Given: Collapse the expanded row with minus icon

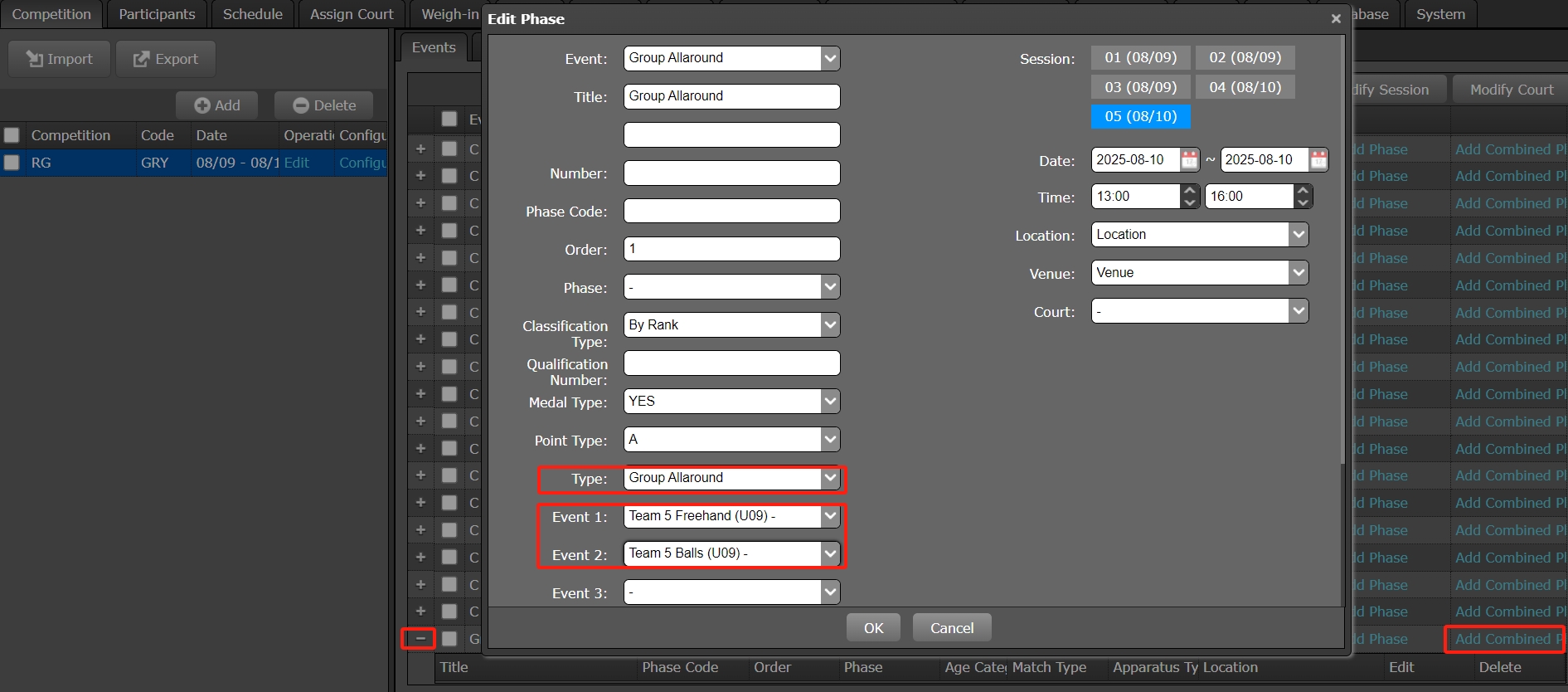Looking at the screenshot, I should [x=420, y=639].
